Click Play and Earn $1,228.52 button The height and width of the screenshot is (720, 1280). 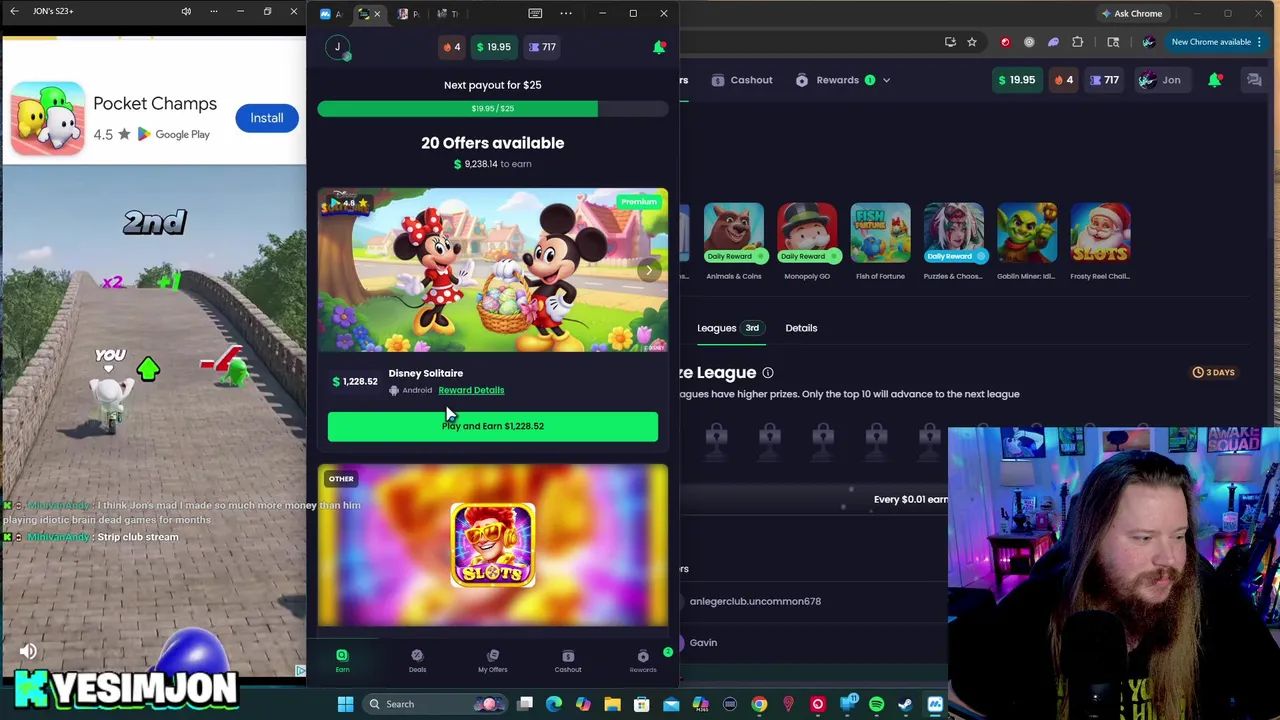(493, 426)
